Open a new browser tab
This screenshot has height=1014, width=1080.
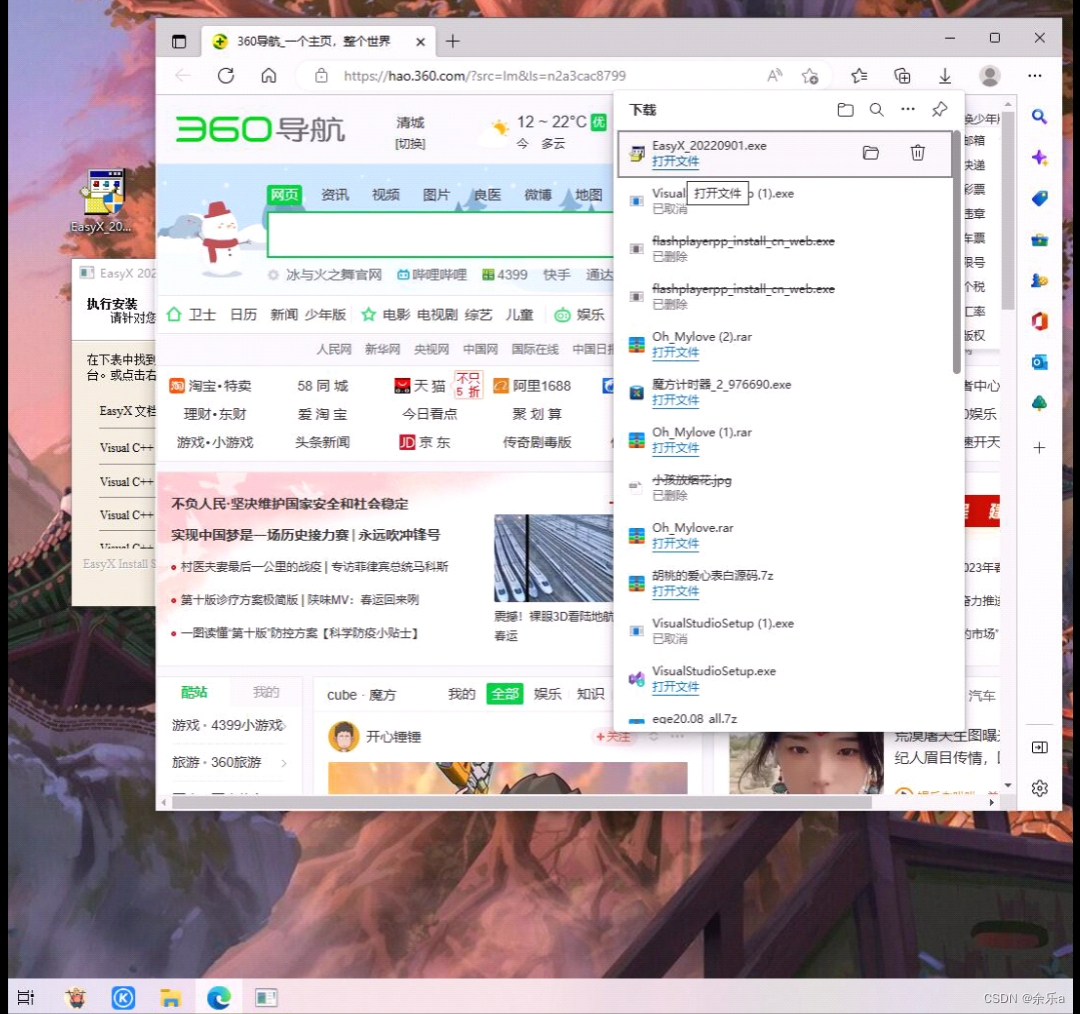click(x=453, y=41)
